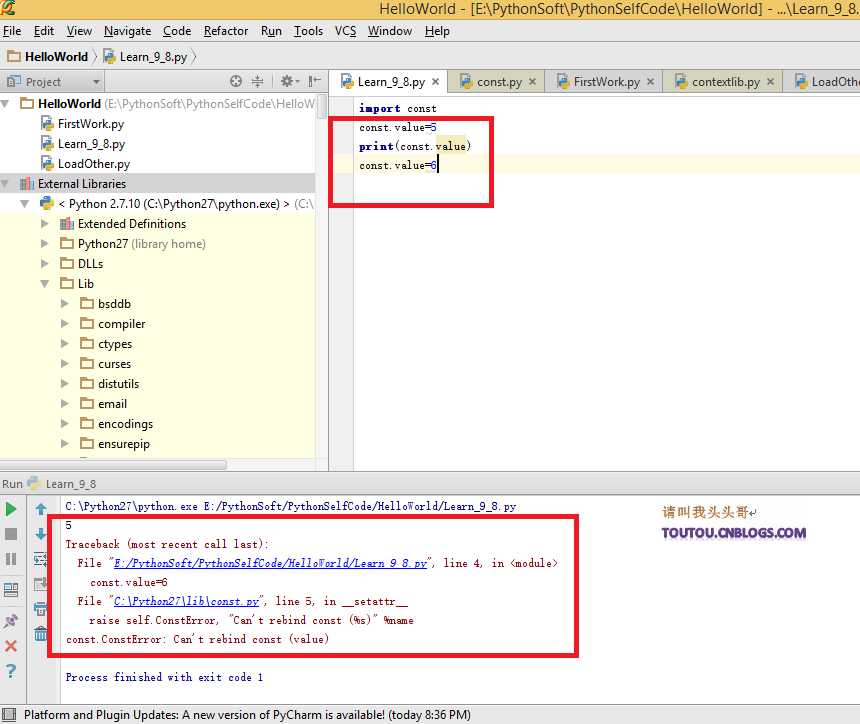Open the Refactor menu

[226, 31]
